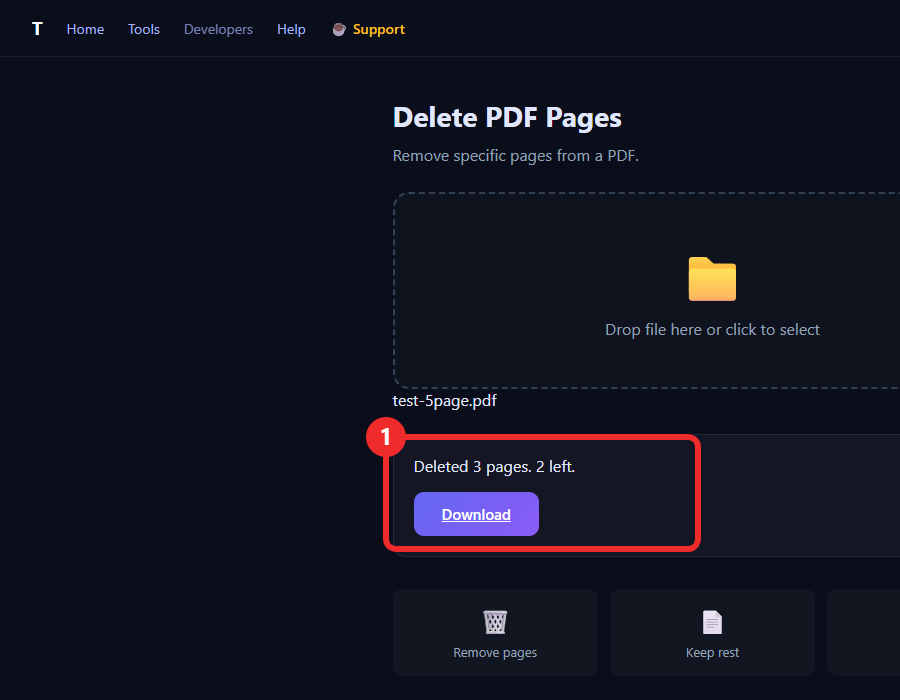Click the document Keep rest icon
This screenshot has width=900, height=700.
click(x=712, y=622)
